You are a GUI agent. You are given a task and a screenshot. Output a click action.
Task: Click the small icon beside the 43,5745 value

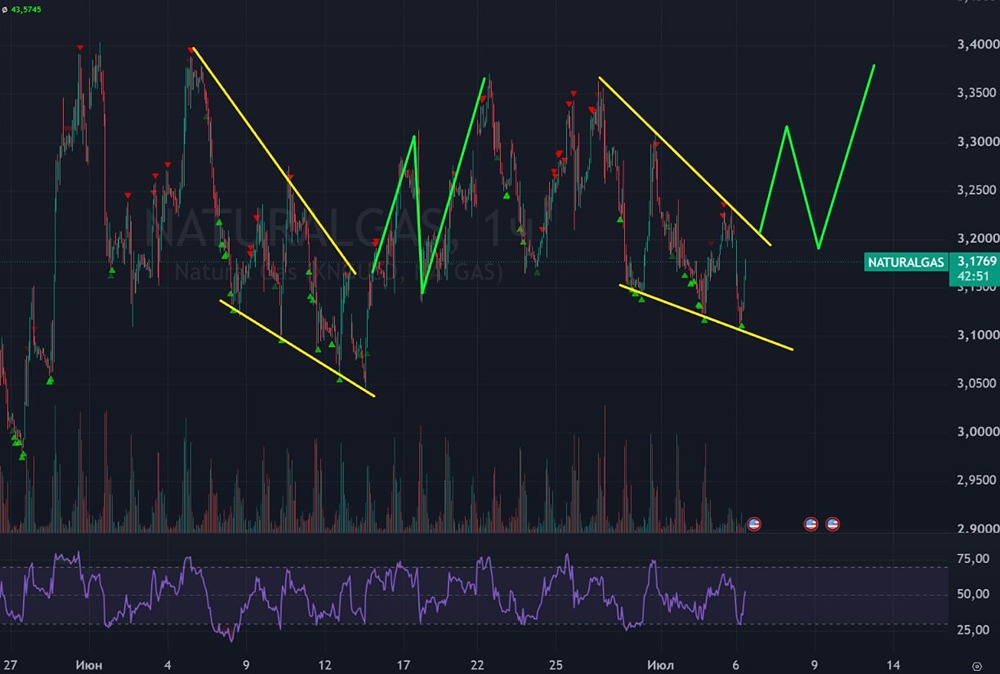click(4, 10)
